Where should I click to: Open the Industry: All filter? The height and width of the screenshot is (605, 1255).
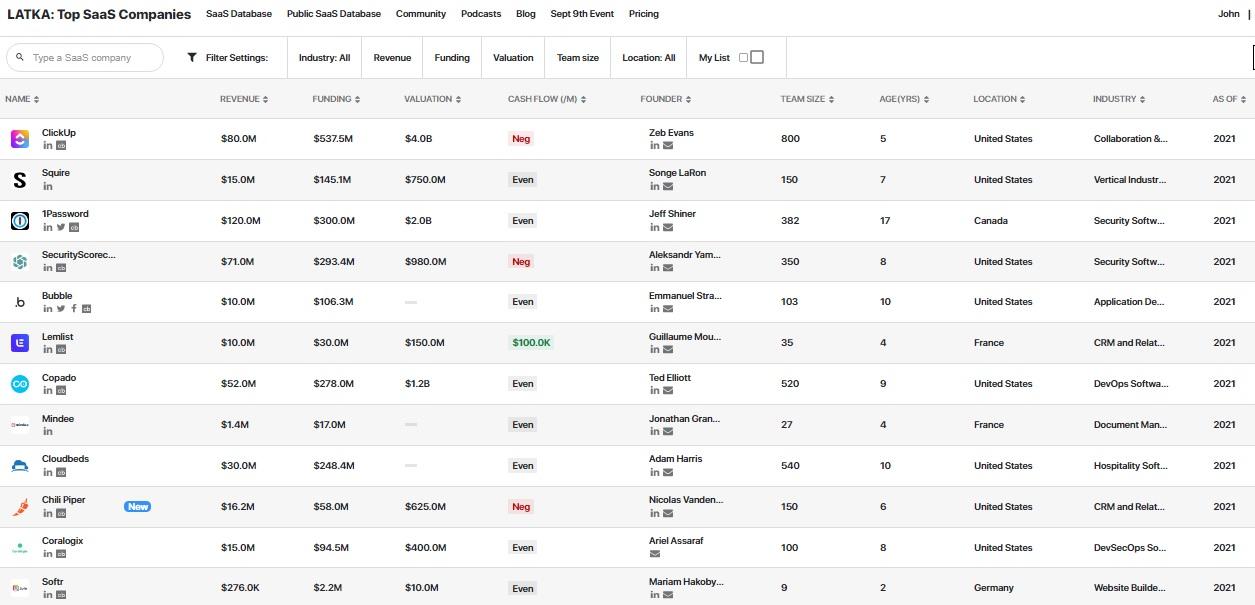(x=324, y=58)
